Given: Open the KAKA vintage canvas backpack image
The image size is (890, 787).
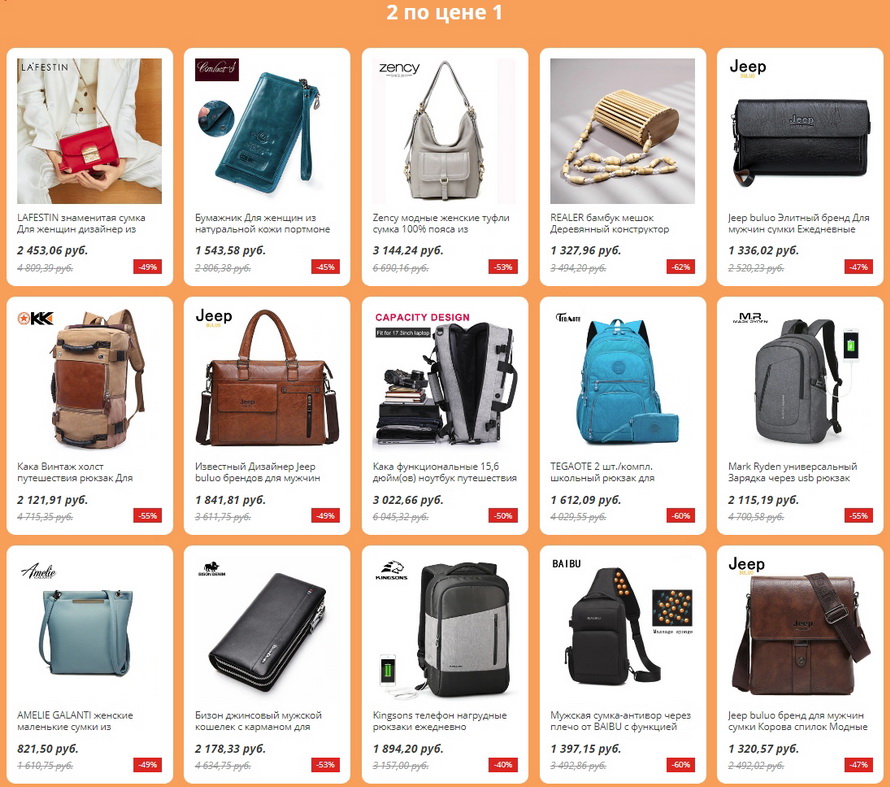Looking at the screenshot, I should tap(89, 380).
